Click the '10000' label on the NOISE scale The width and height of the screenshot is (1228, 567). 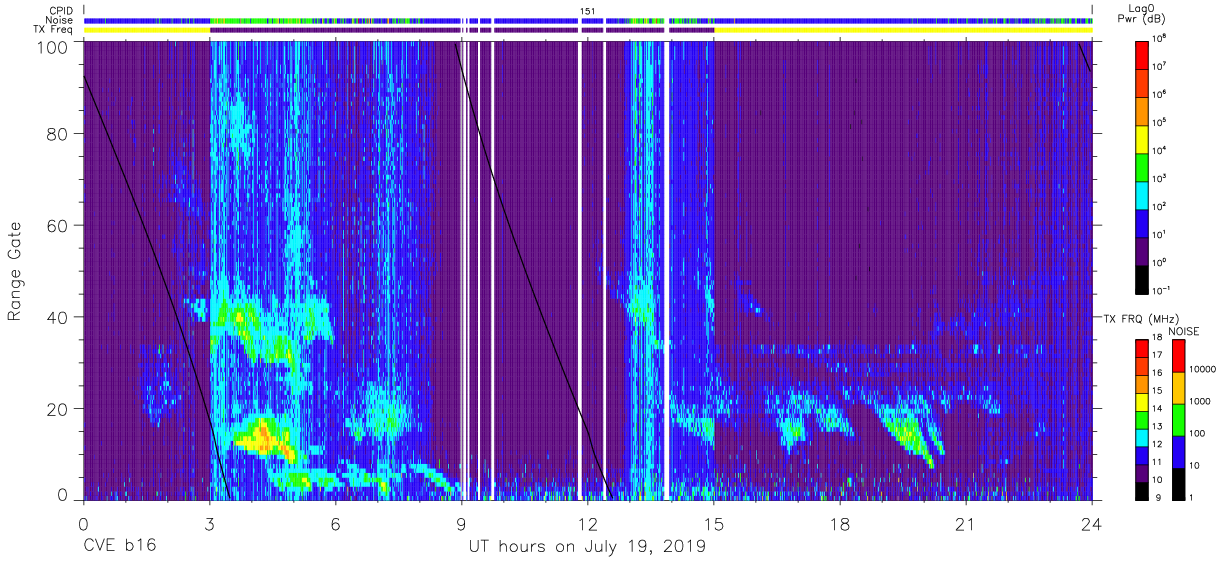point(1202,370)
